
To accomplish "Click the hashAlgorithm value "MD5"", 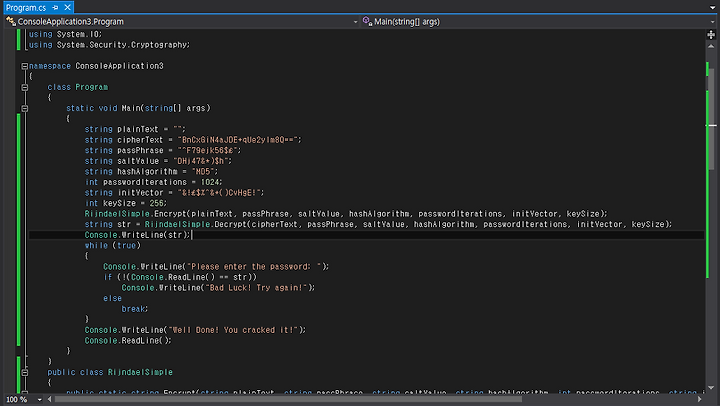I will coord(203,172).
